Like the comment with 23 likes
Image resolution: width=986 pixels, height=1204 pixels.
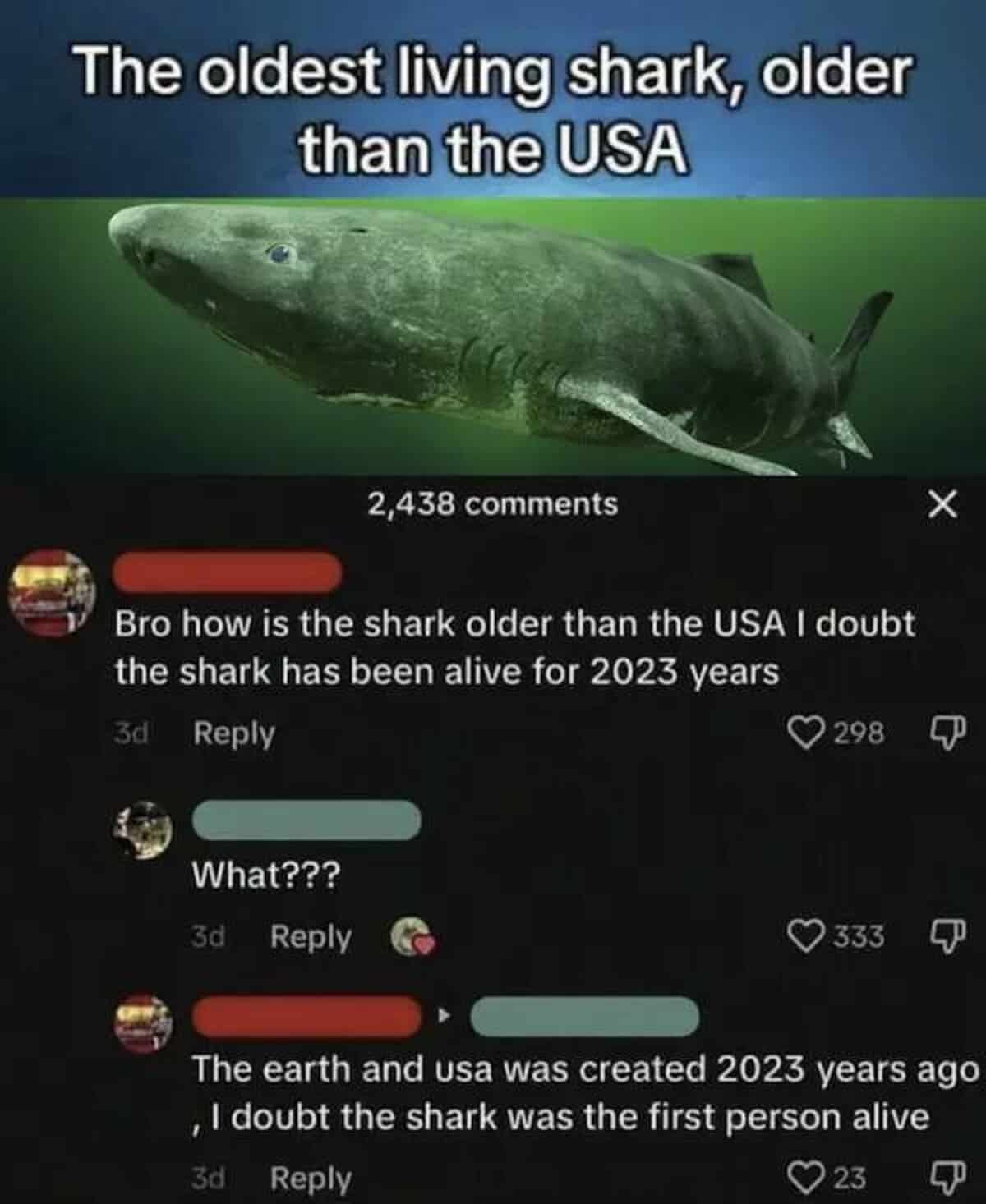(x=804, y=1178)
